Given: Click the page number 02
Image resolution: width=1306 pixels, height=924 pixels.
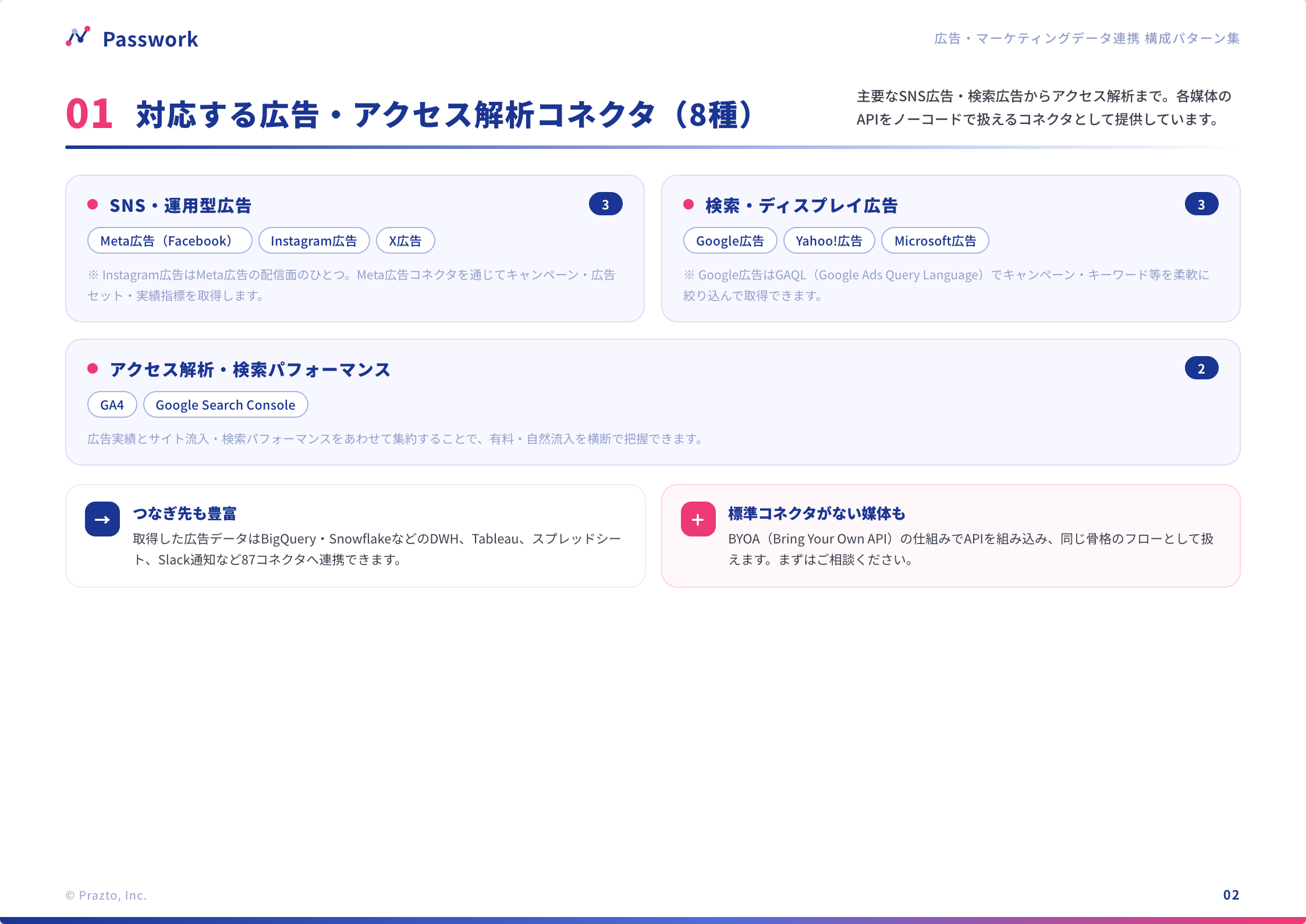Looking at the screenshot, I should click(1231, 895).
